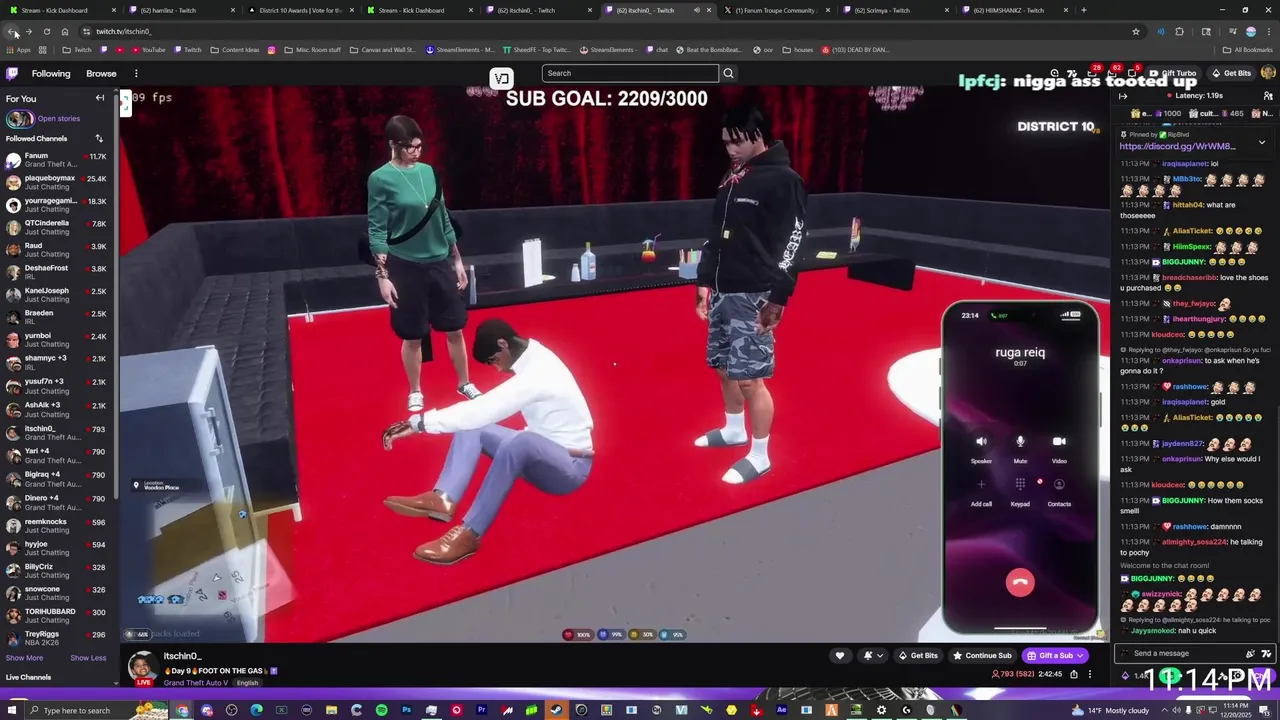Expand the pinned discord message

click(1262, 142)
